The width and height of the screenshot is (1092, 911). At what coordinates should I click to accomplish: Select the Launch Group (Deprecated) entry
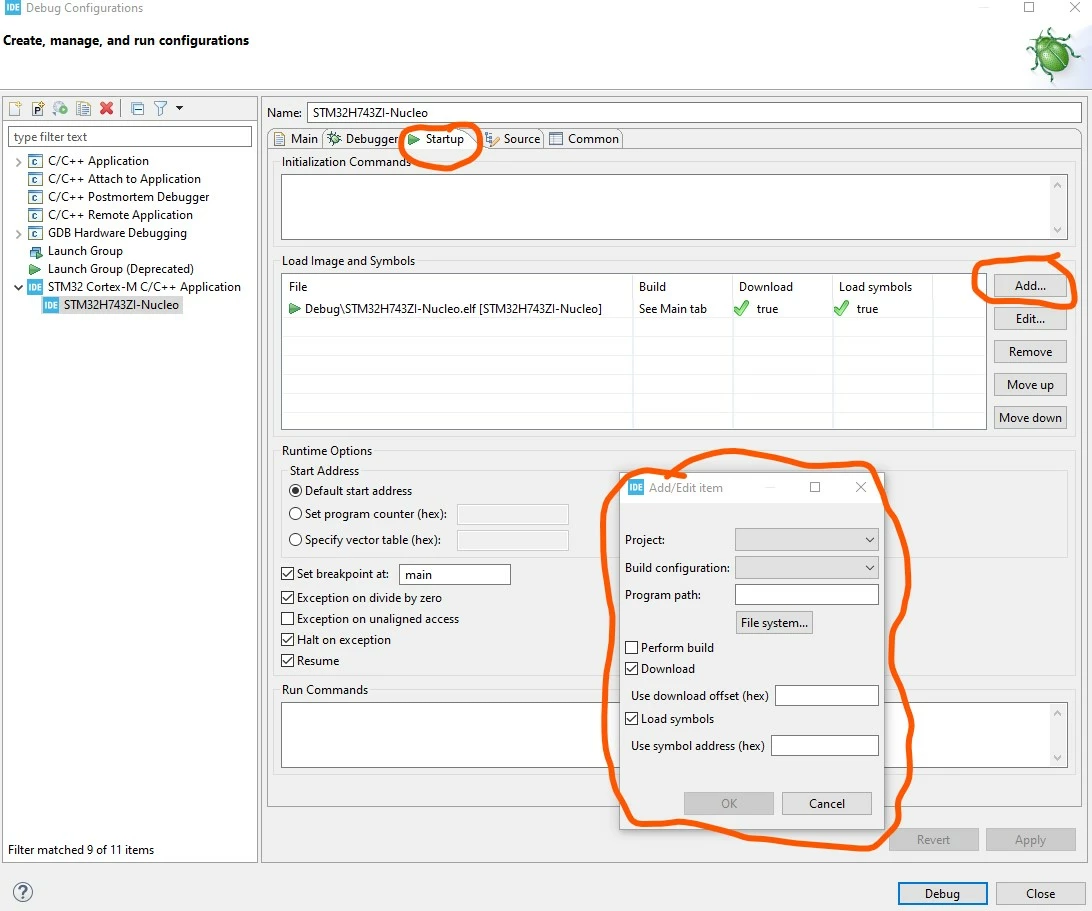[120, 269]
